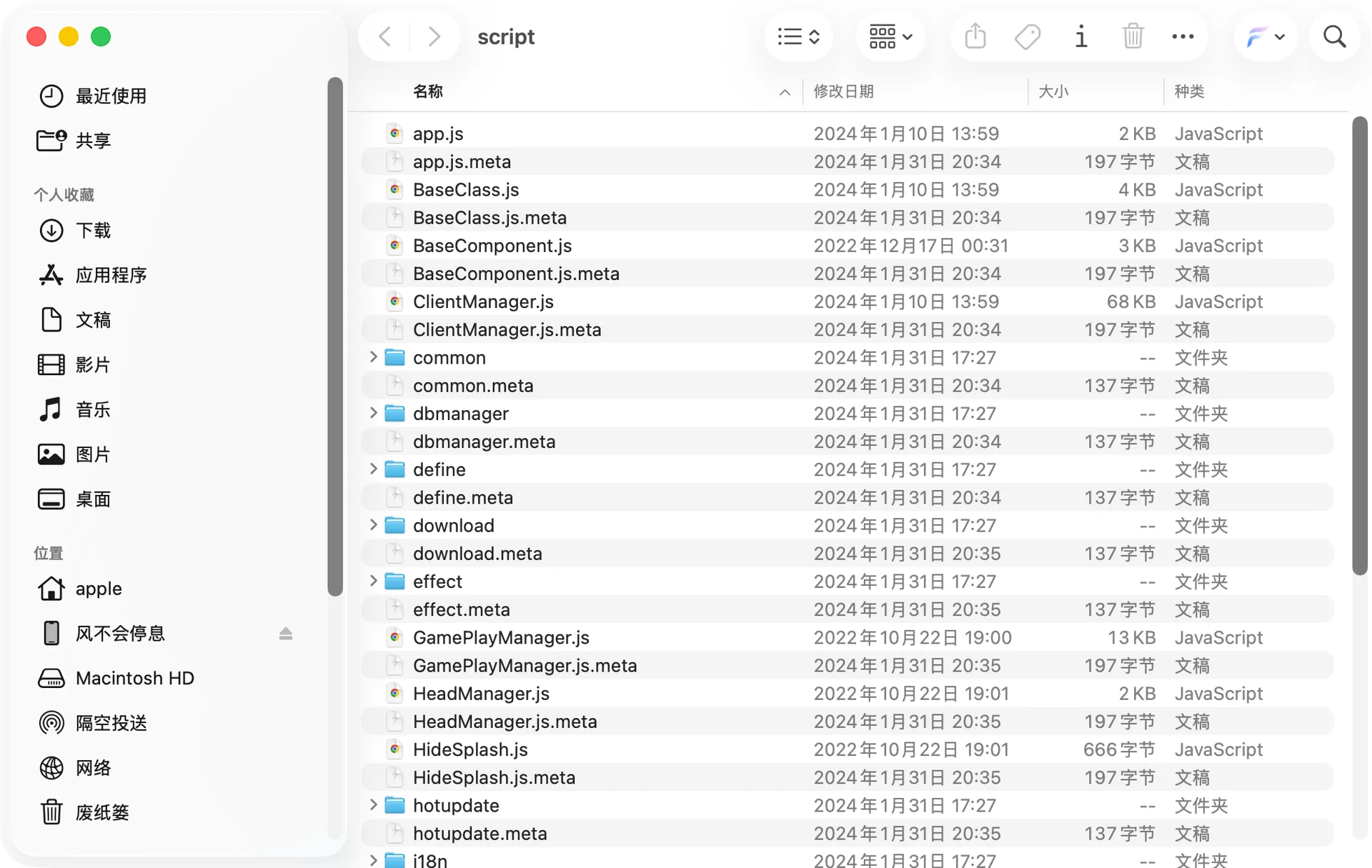The image size is (1372, 868).
Task: Sort by 名称 column header
Action: click(x=428, y=91)
